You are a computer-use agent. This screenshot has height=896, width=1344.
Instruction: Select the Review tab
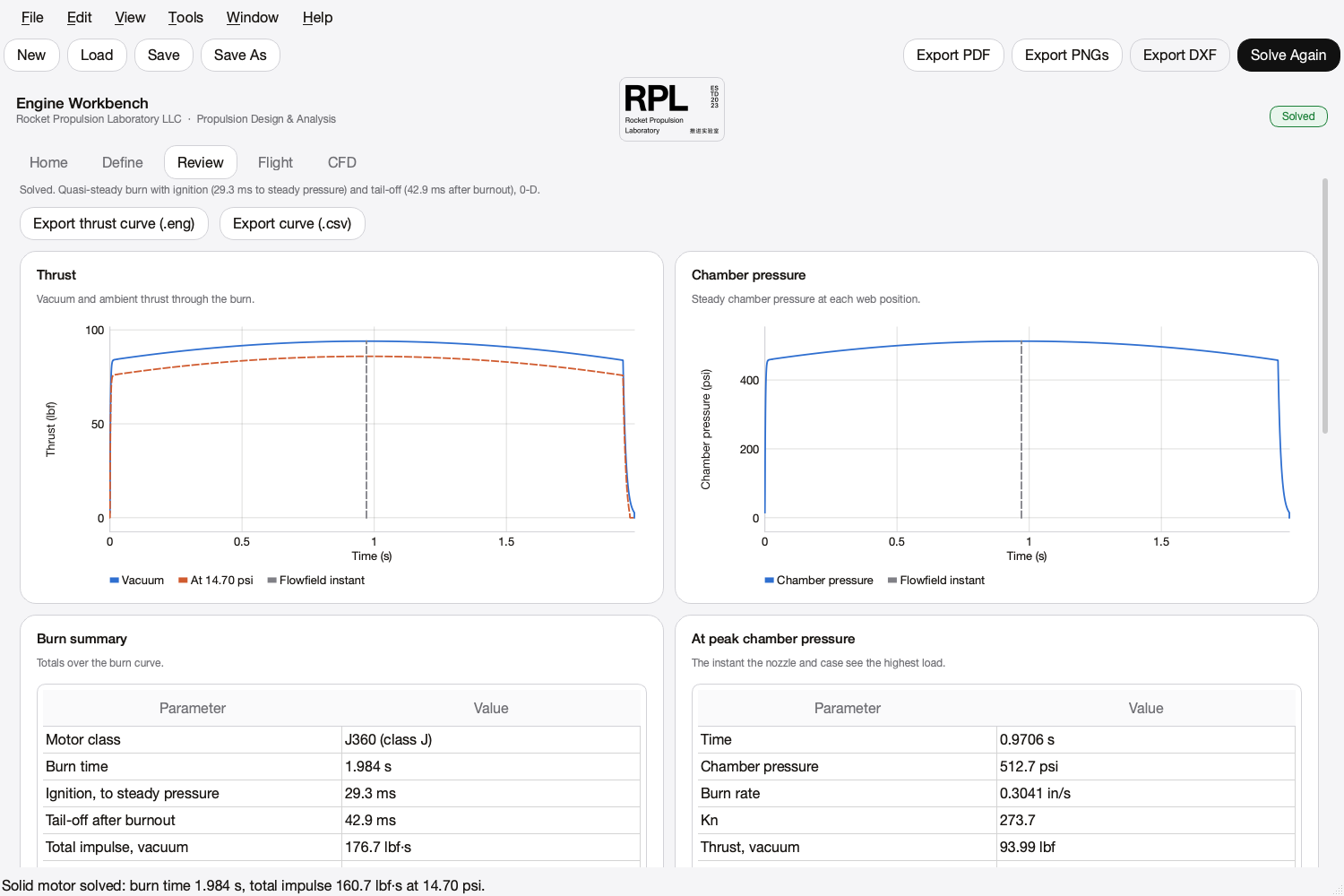pyautogui.click(x=201, y=162)
